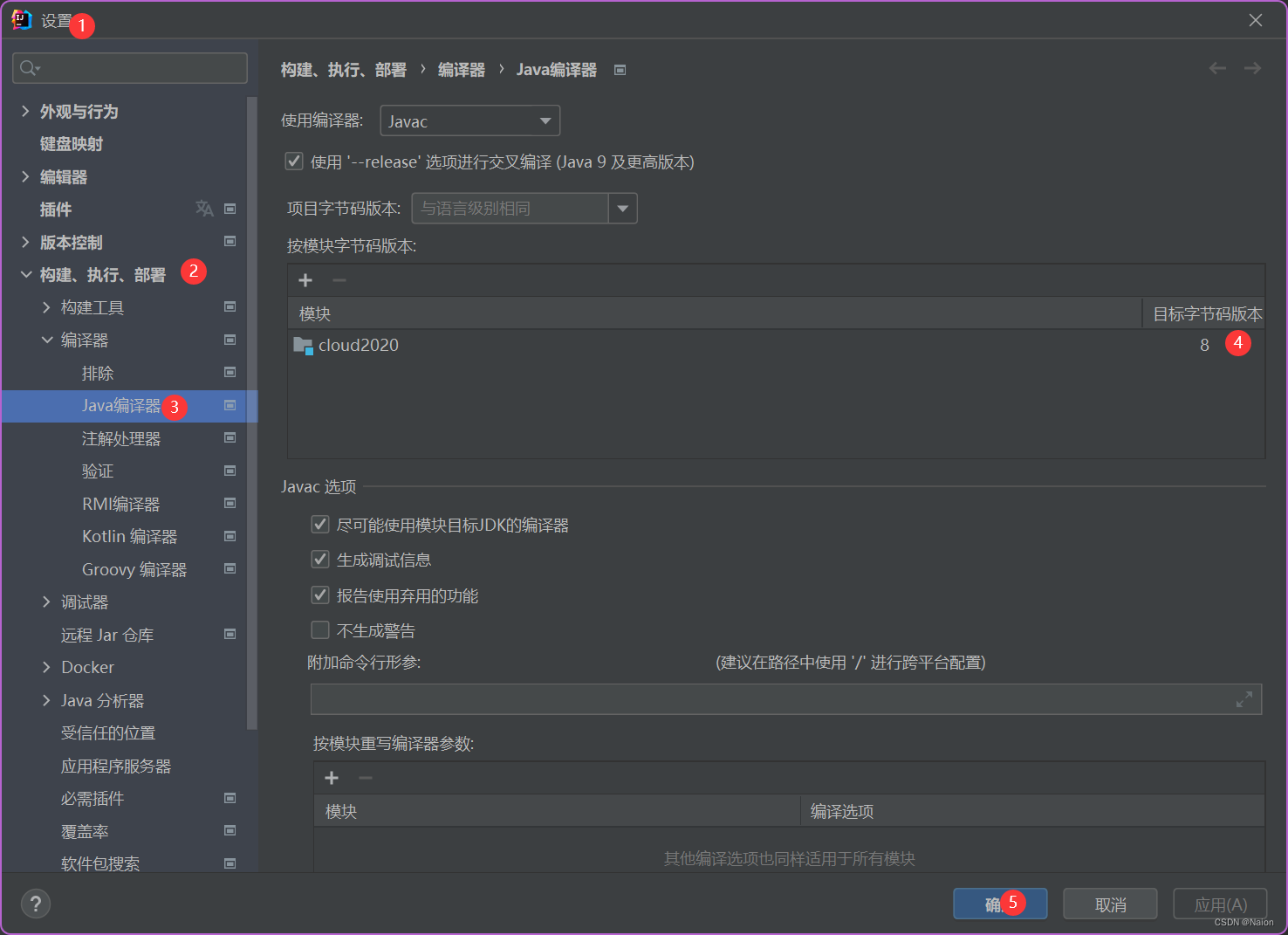The image size is (1288, 935).
Task: Click project-level icon next to 远程 Jar 仓库
Action: (x=230, y=634)
